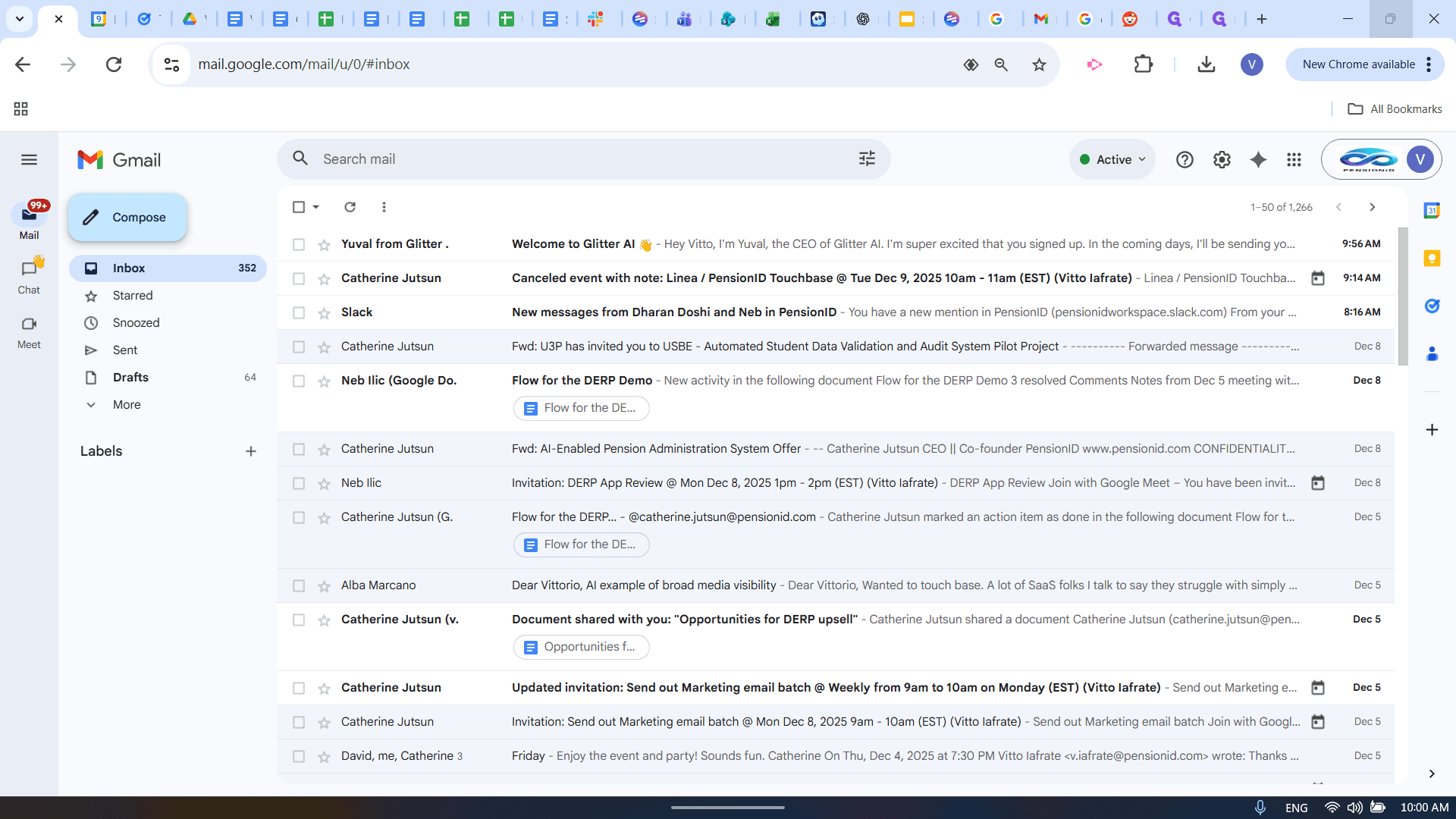Open Opportunities f... document attachment chip
1456x819 pixels.
point(582,647)
